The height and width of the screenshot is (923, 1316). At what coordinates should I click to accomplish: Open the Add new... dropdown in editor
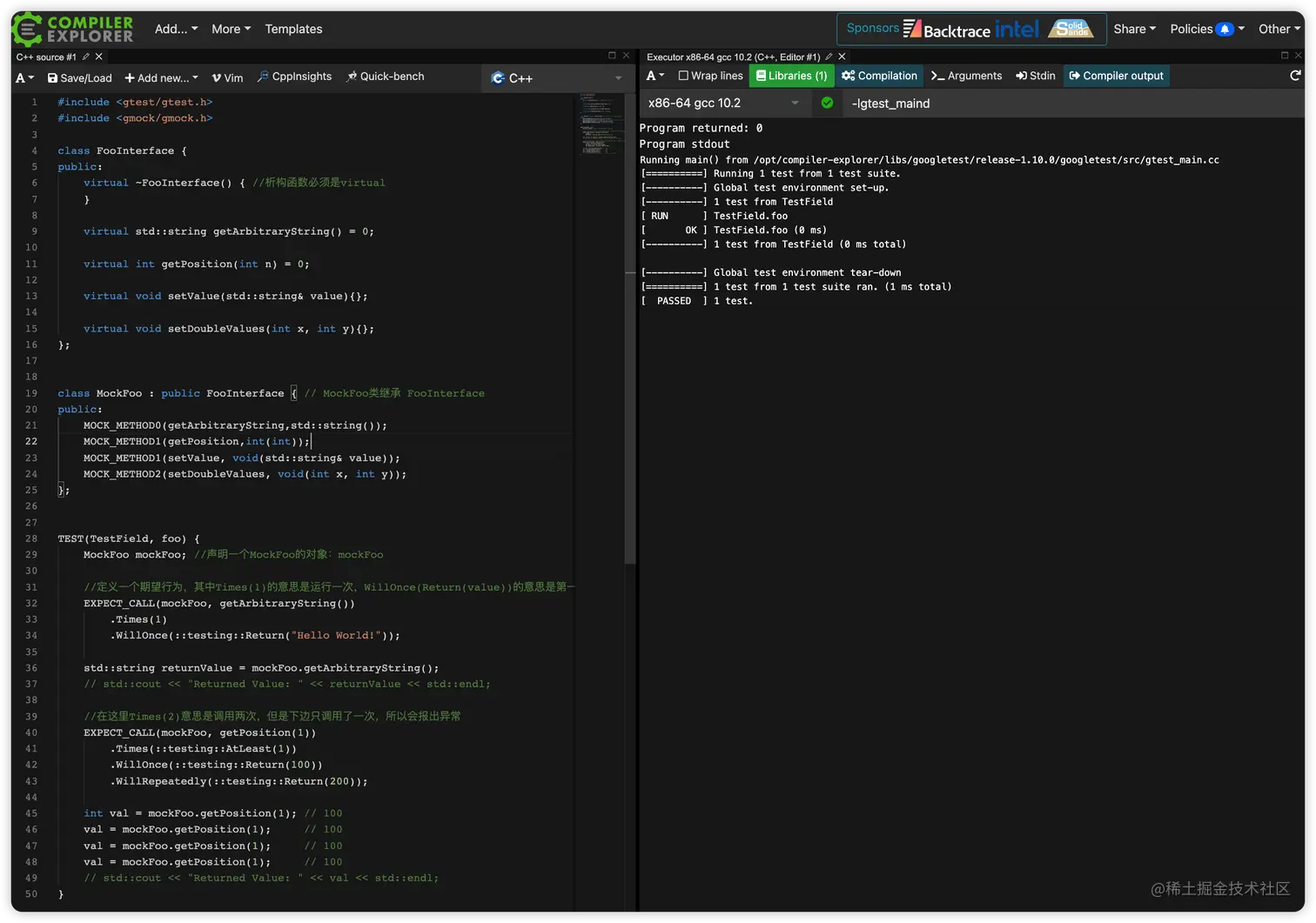pyautogui.click(x=161, y=77)
